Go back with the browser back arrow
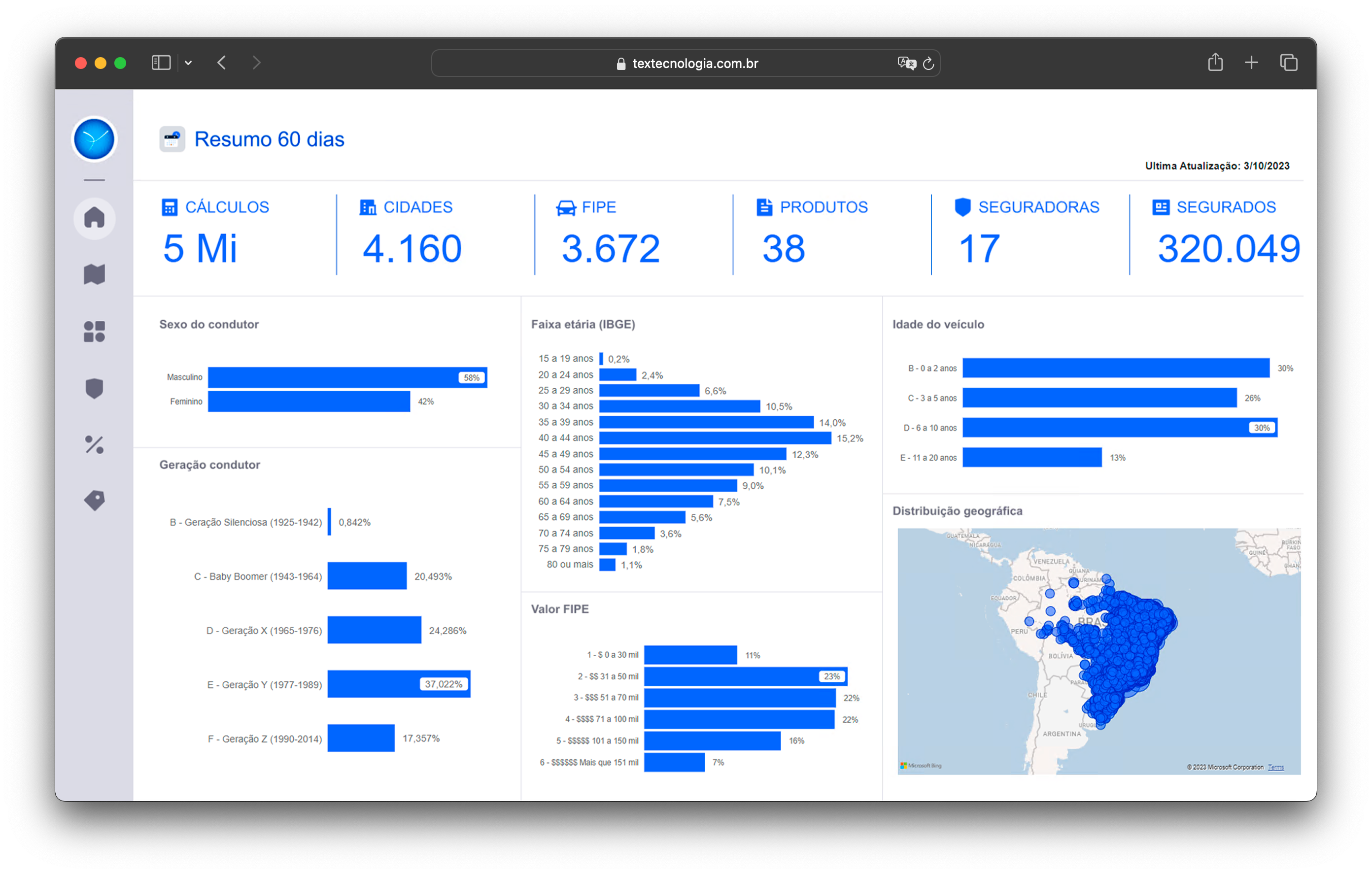 pos(222,63)
